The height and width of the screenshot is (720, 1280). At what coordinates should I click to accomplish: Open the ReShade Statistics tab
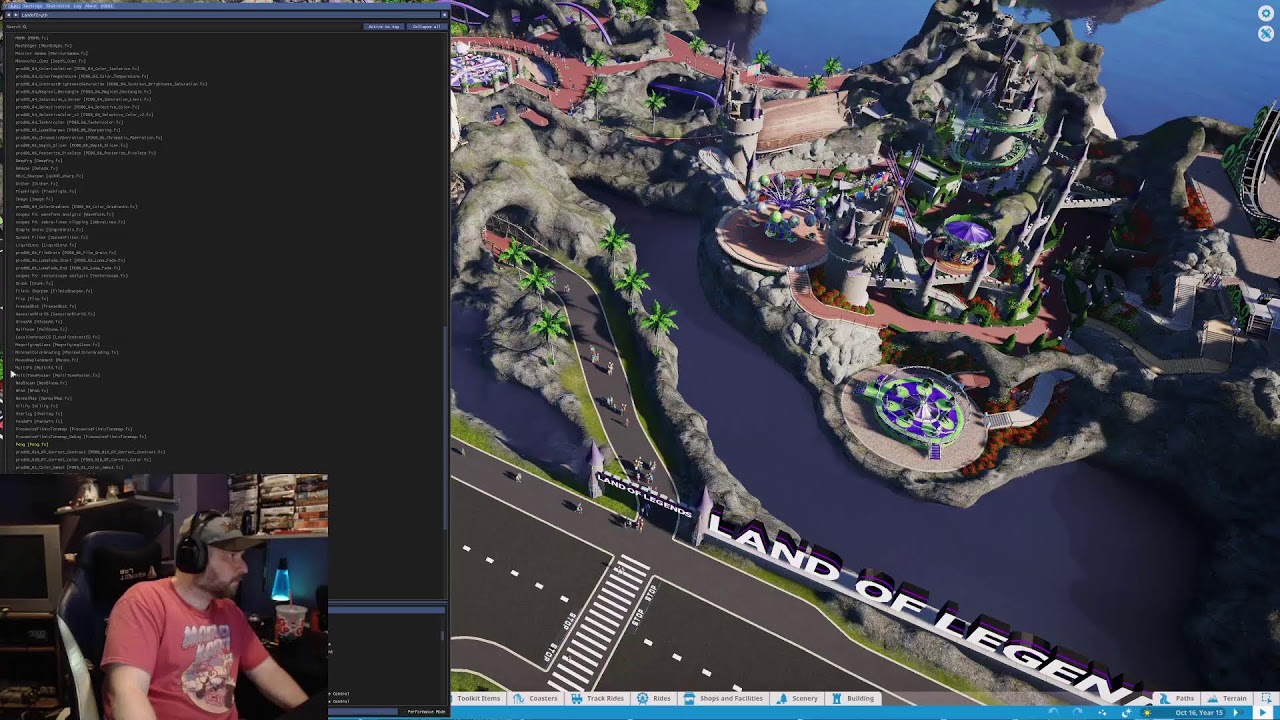point(58,6)
